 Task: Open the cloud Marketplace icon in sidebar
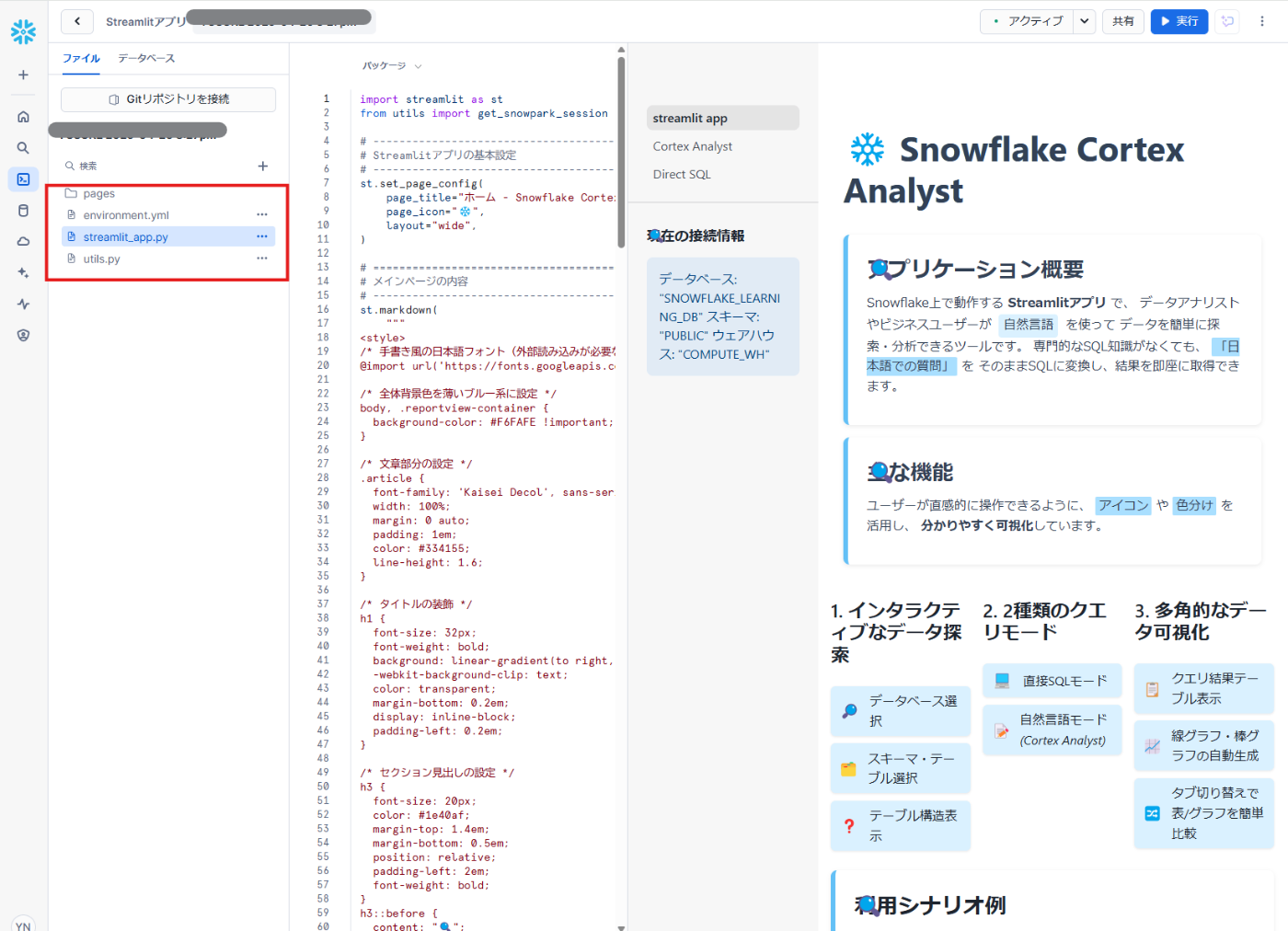[23, 242]
